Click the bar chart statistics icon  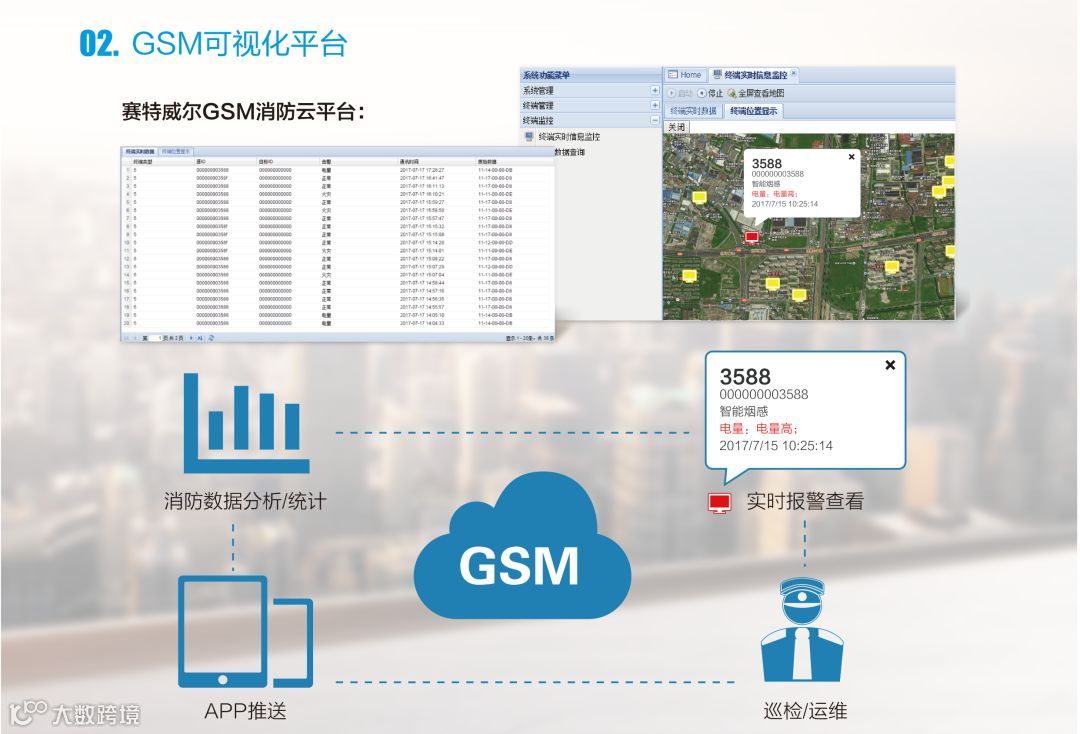coord(246,423)
